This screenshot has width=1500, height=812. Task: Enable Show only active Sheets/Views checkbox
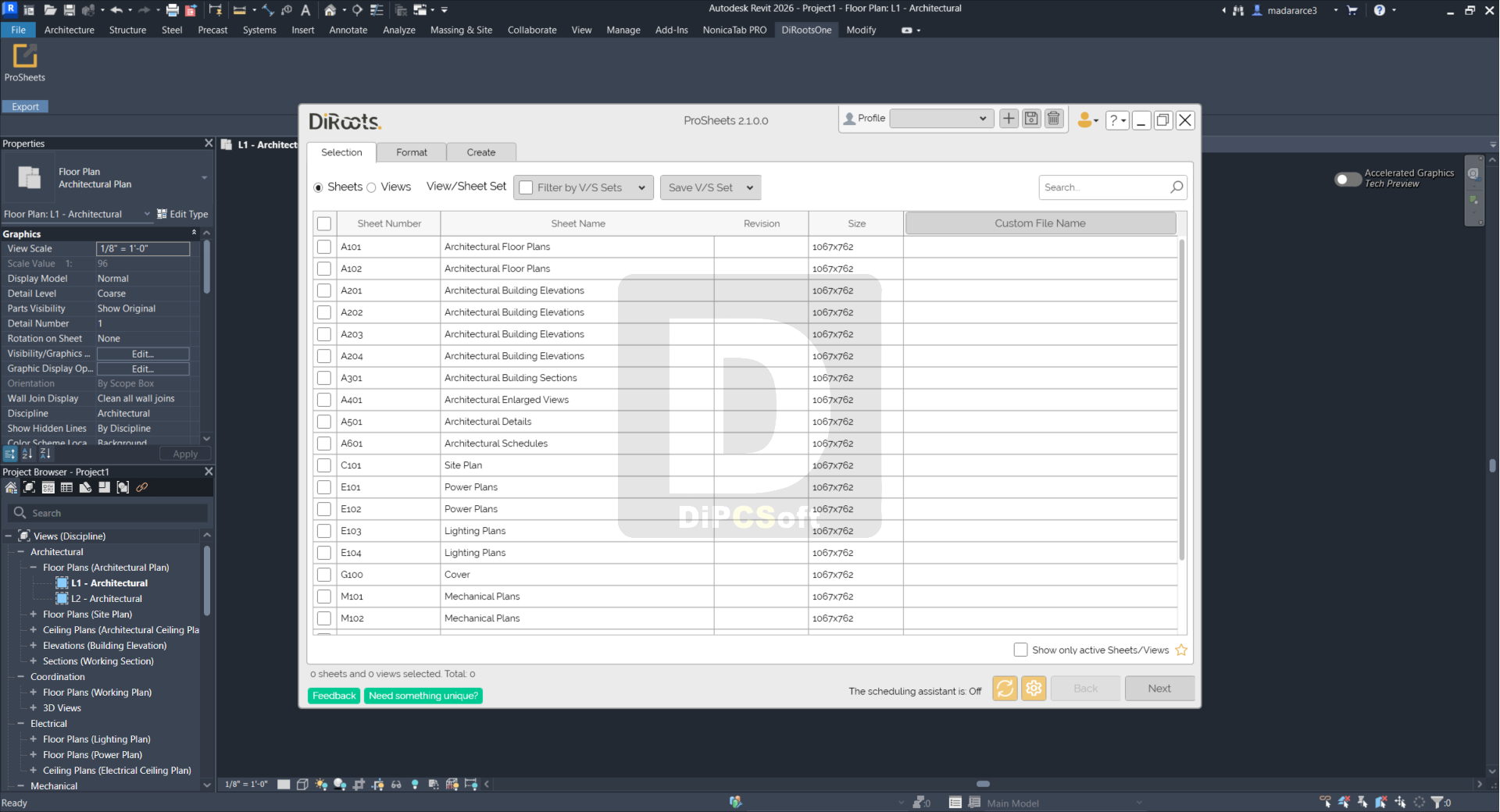click(1020, 650)
